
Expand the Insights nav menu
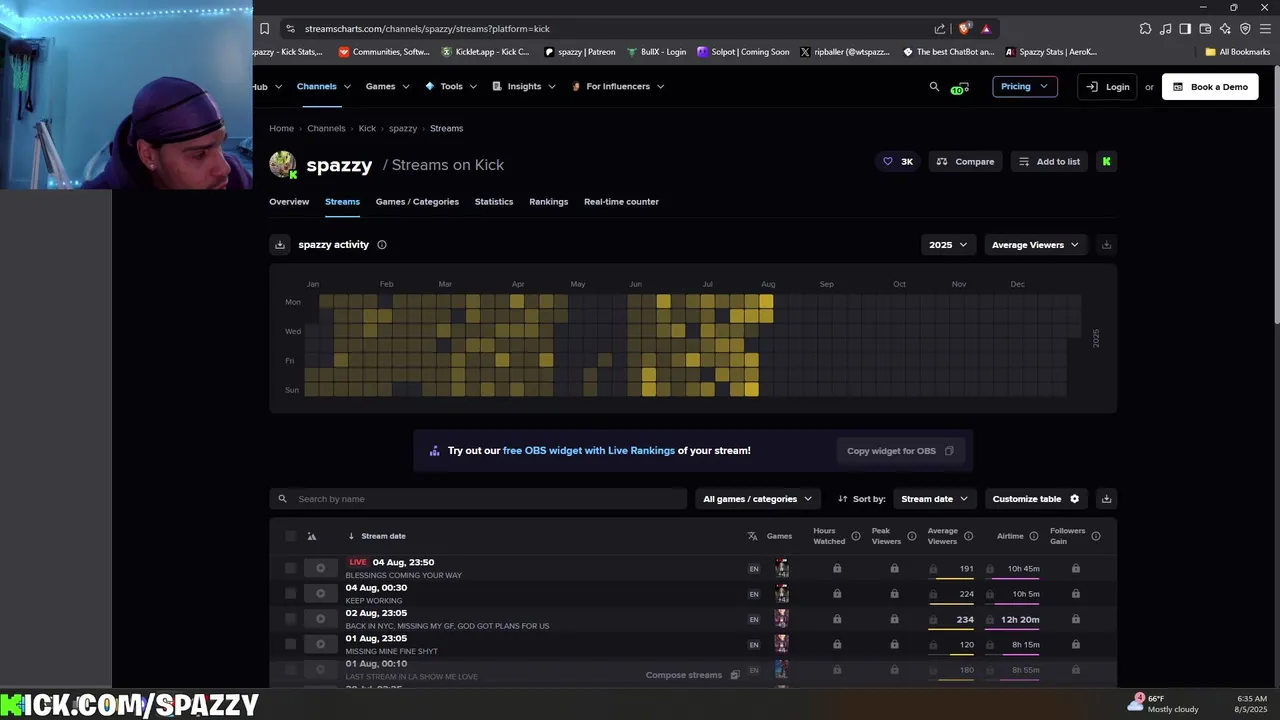click(x=524, y=87)
